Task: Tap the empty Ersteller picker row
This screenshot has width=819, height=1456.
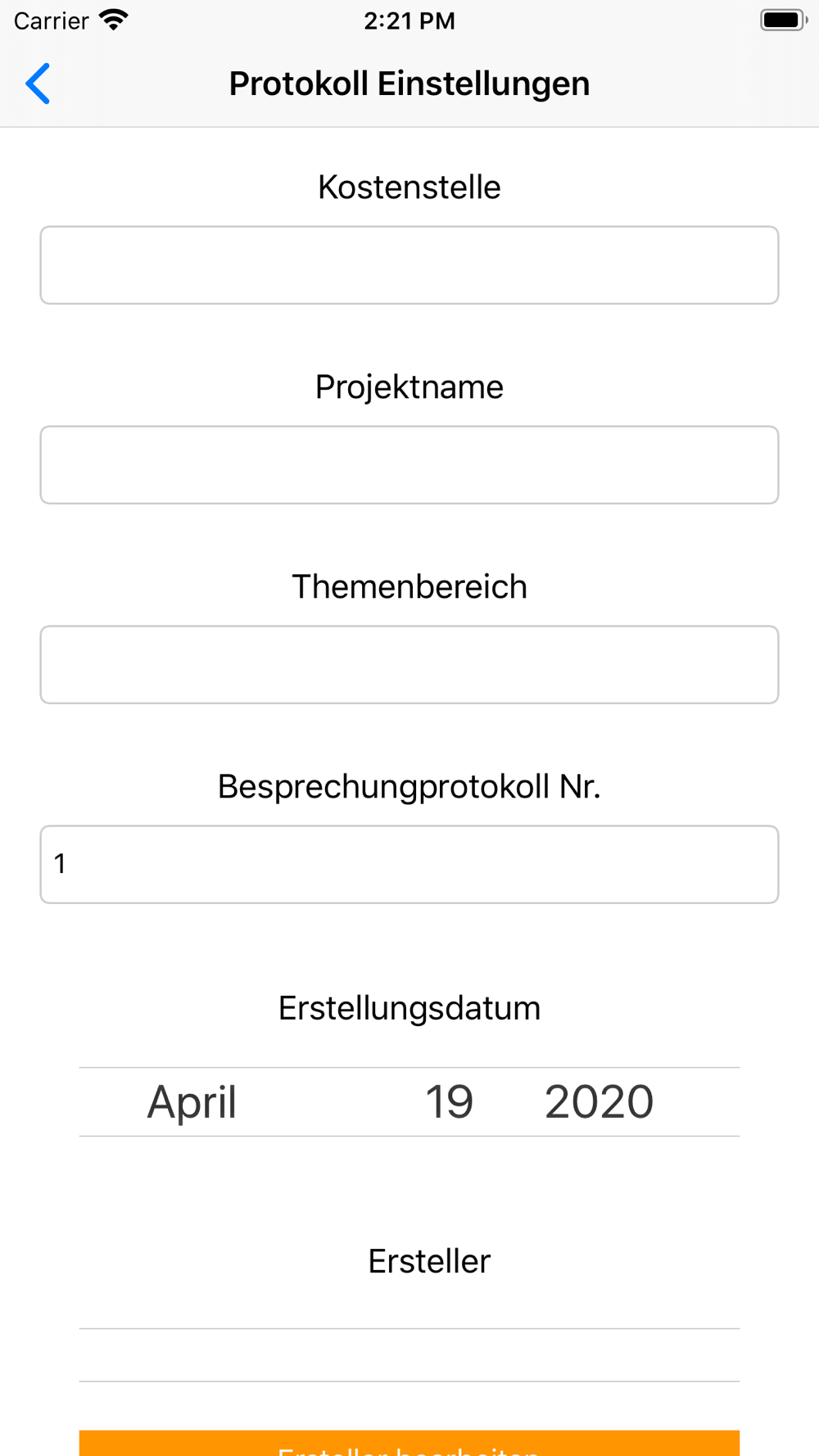Action: (409, 1354)
